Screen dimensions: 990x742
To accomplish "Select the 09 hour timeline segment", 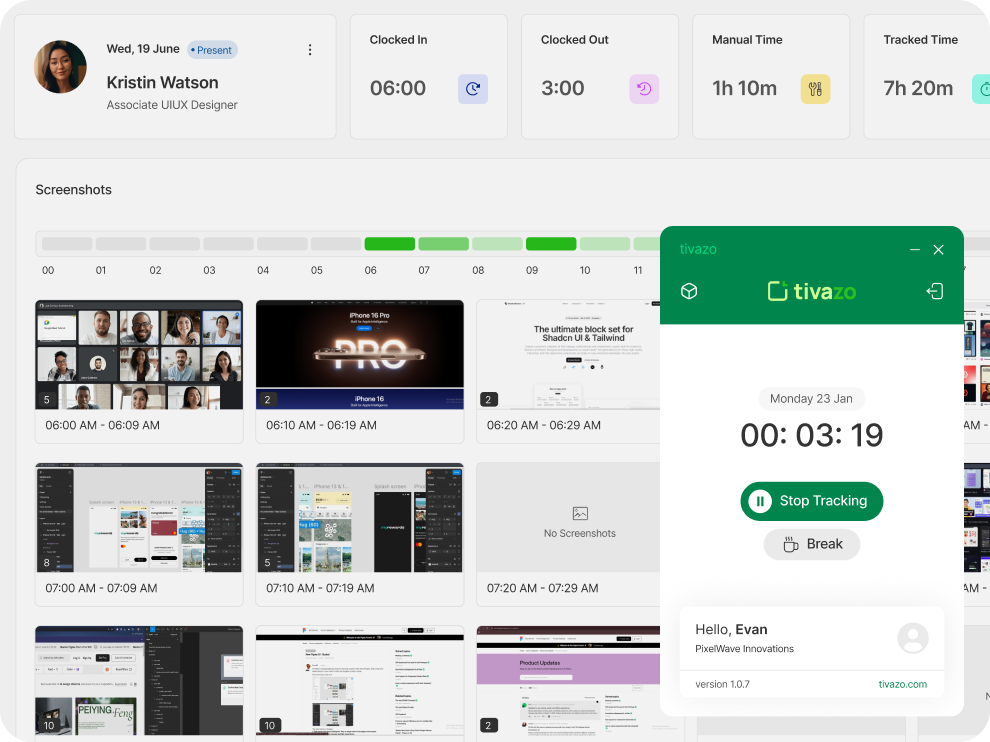I will point(551,244).
